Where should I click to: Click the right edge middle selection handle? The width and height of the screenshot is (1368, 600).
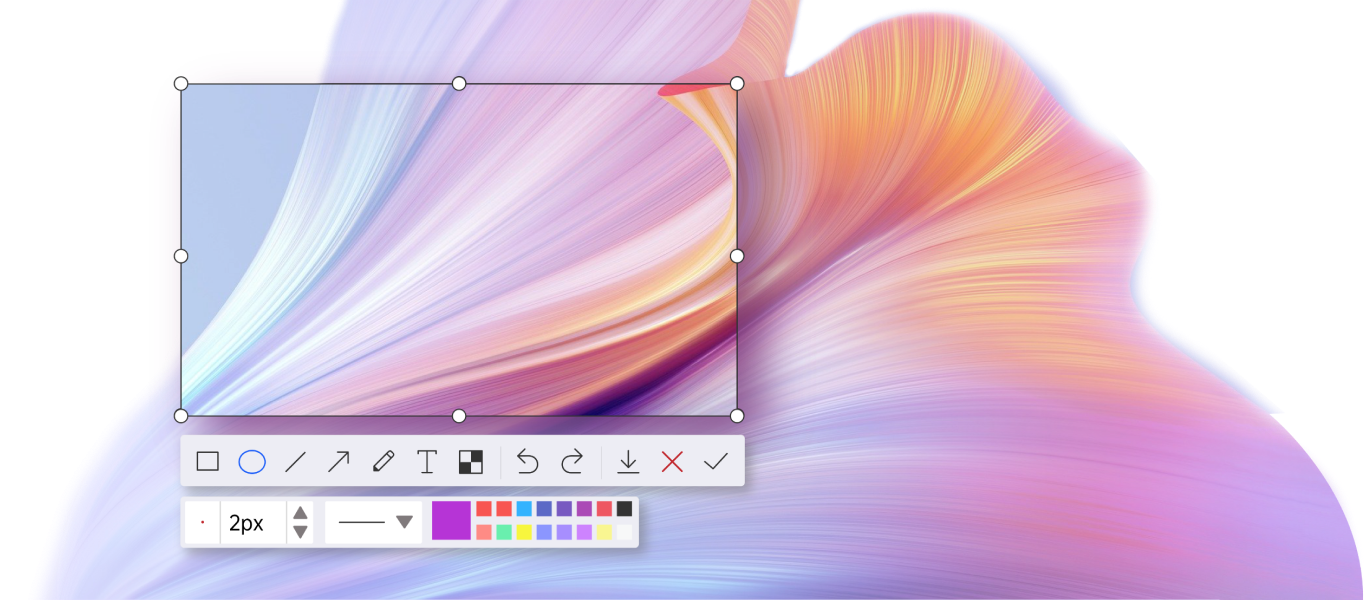[x=737, y=256]
